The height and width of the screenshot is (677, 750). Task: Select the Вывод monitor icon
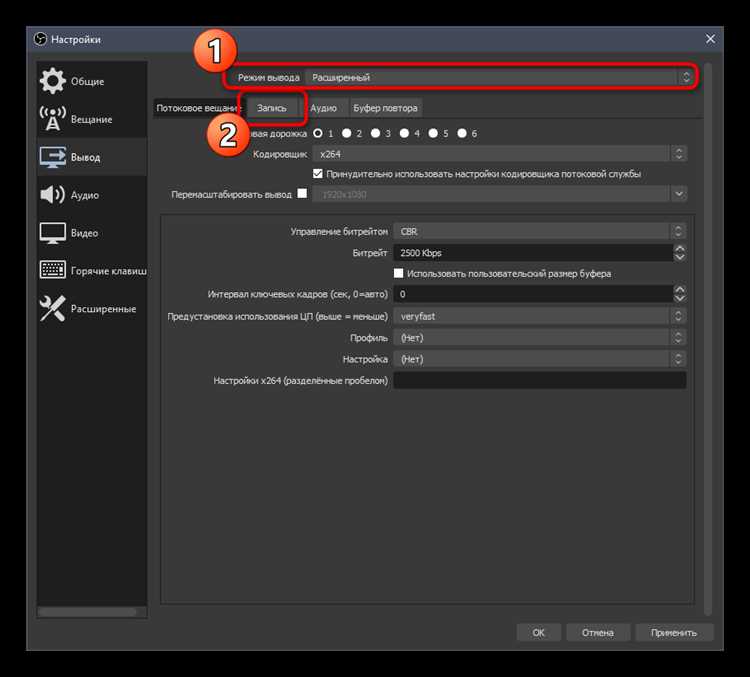[x=53, y=157]
